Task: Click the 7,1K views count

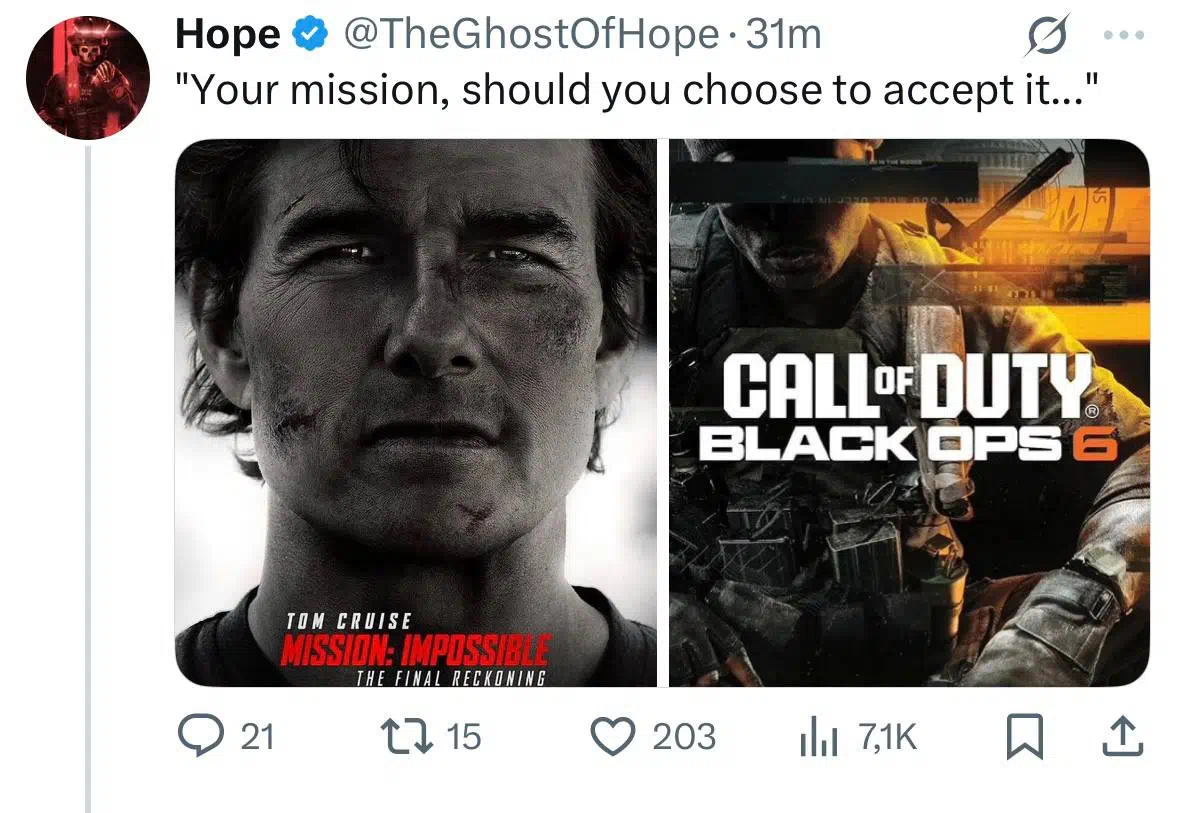Action: coord(888,736)
